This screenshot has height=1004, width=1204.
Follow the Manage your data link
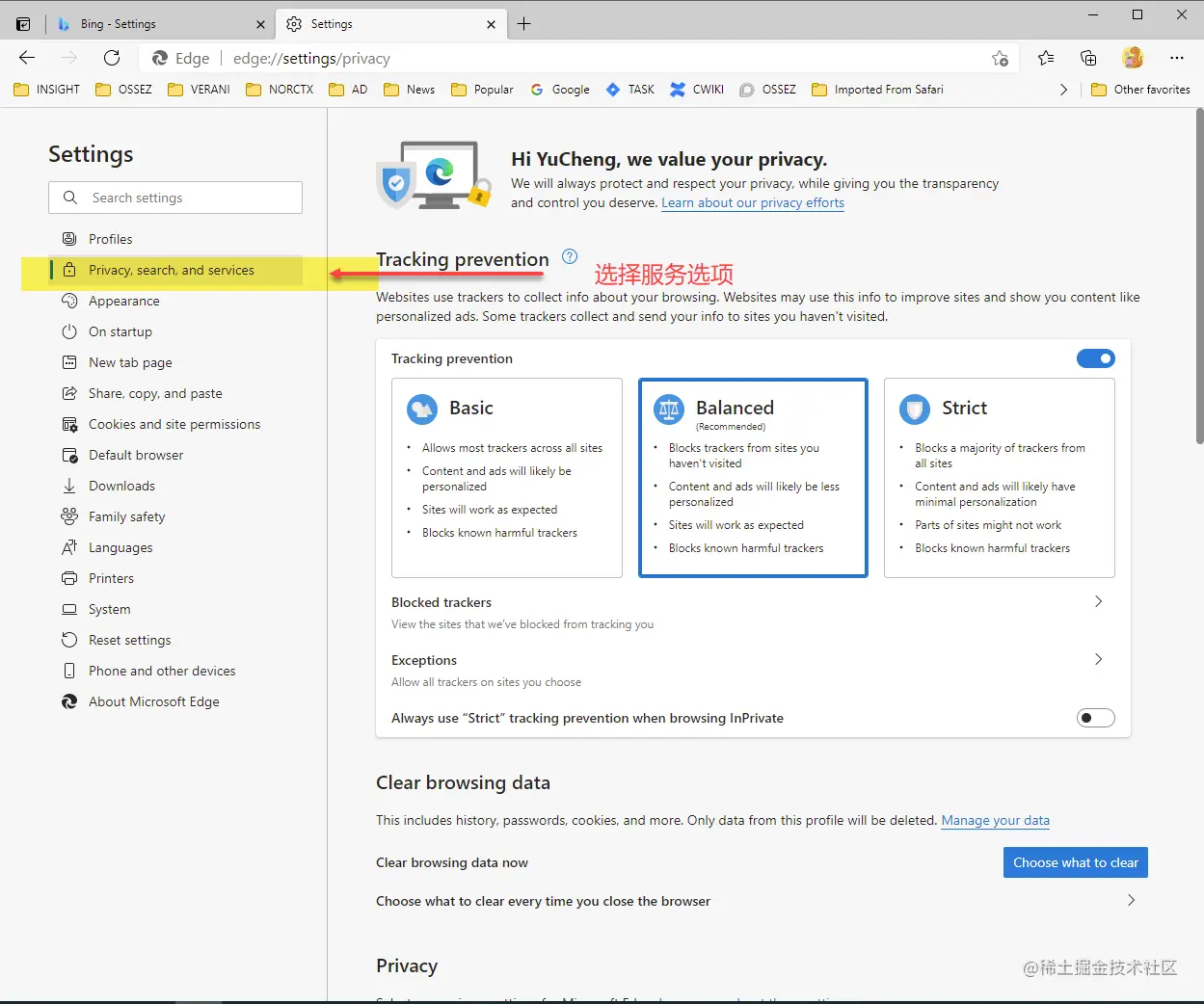click(995, 821)
